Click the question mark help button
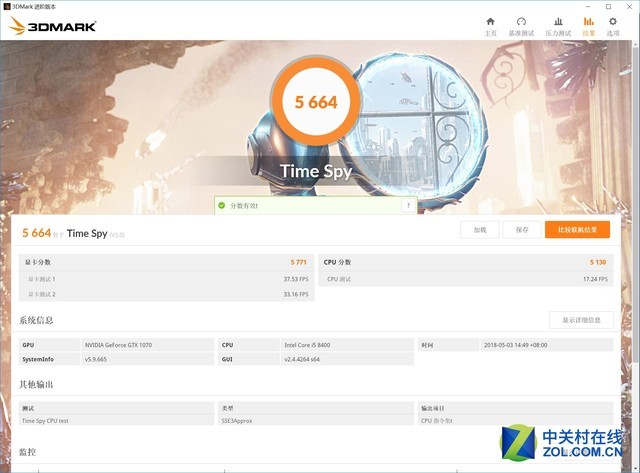This screenshot has height=473, width=640. click(x=408, y=205)
